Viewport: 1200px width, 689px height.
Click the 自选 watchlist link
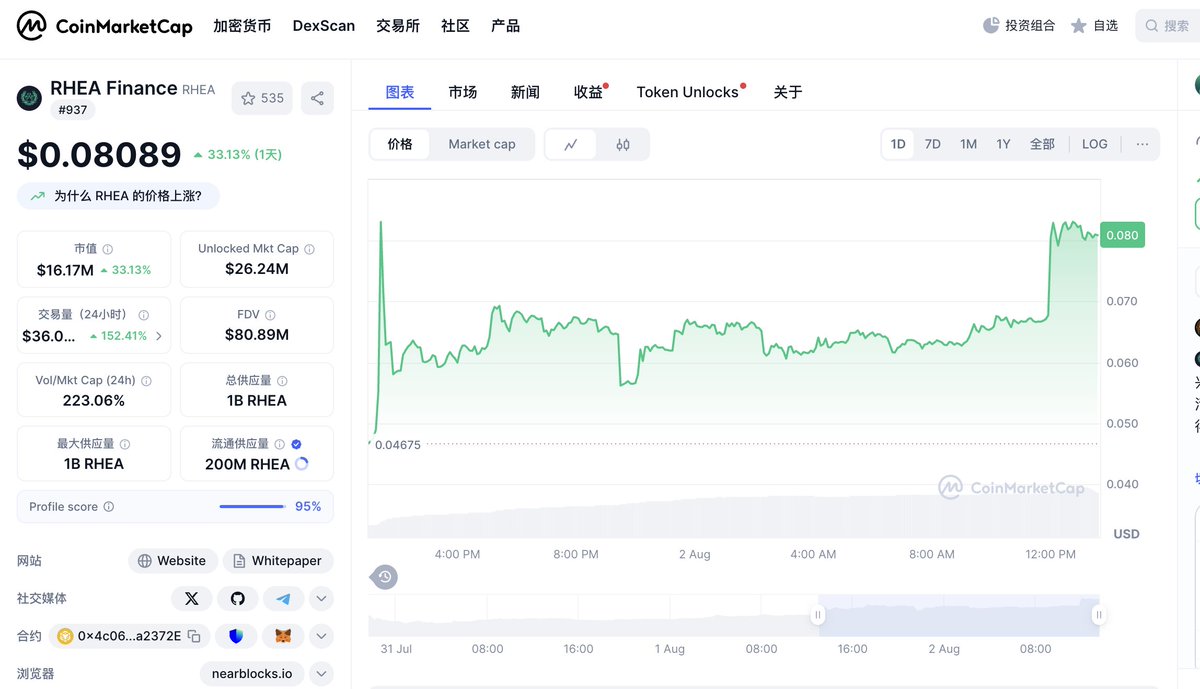click(x=1094, y=25)
